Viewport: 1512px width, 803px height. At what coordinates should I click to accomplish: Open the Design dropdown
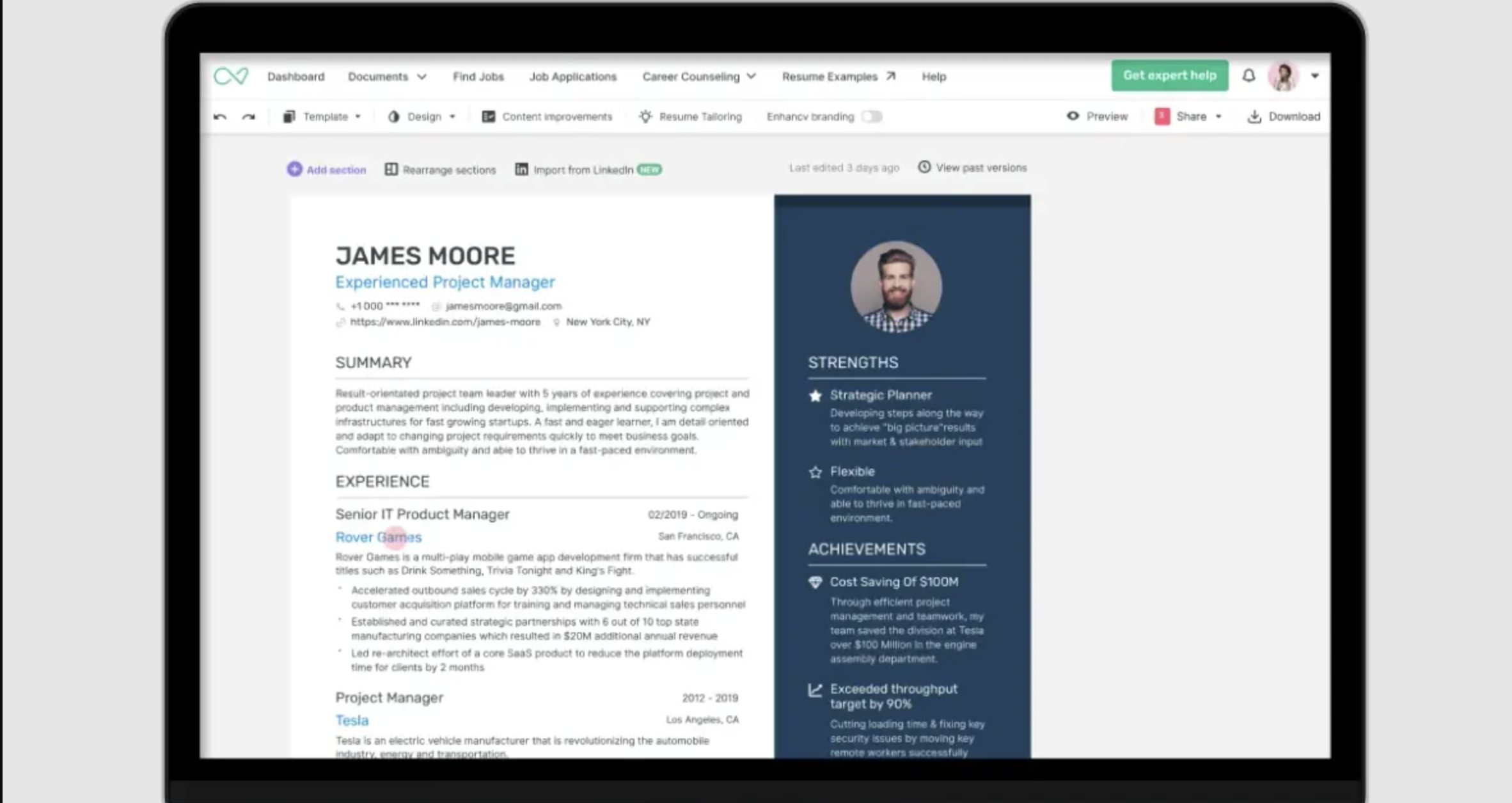pos(422,116)
